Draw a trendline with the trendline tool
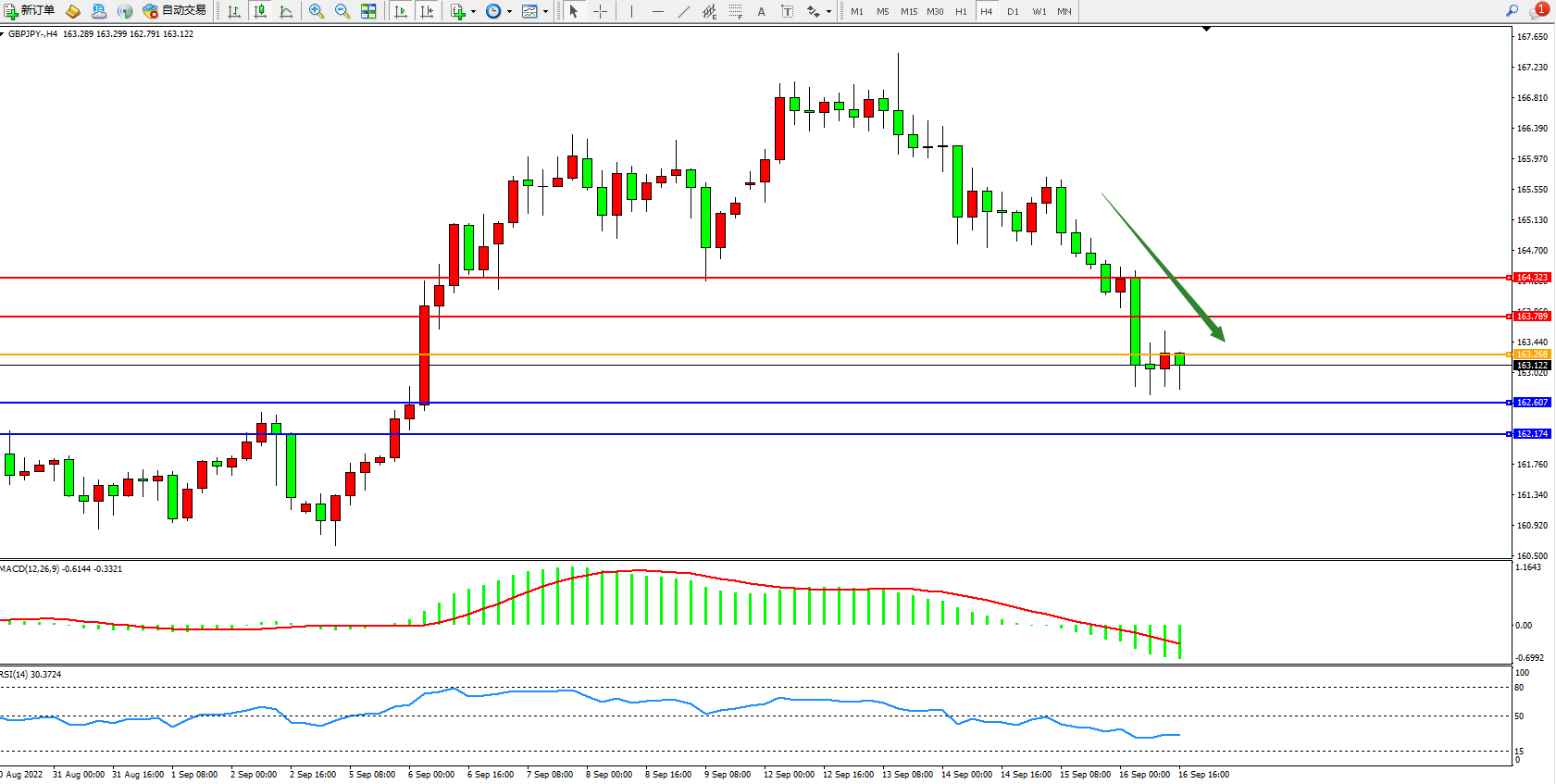 pyautogui.click(x=683, y=11)
